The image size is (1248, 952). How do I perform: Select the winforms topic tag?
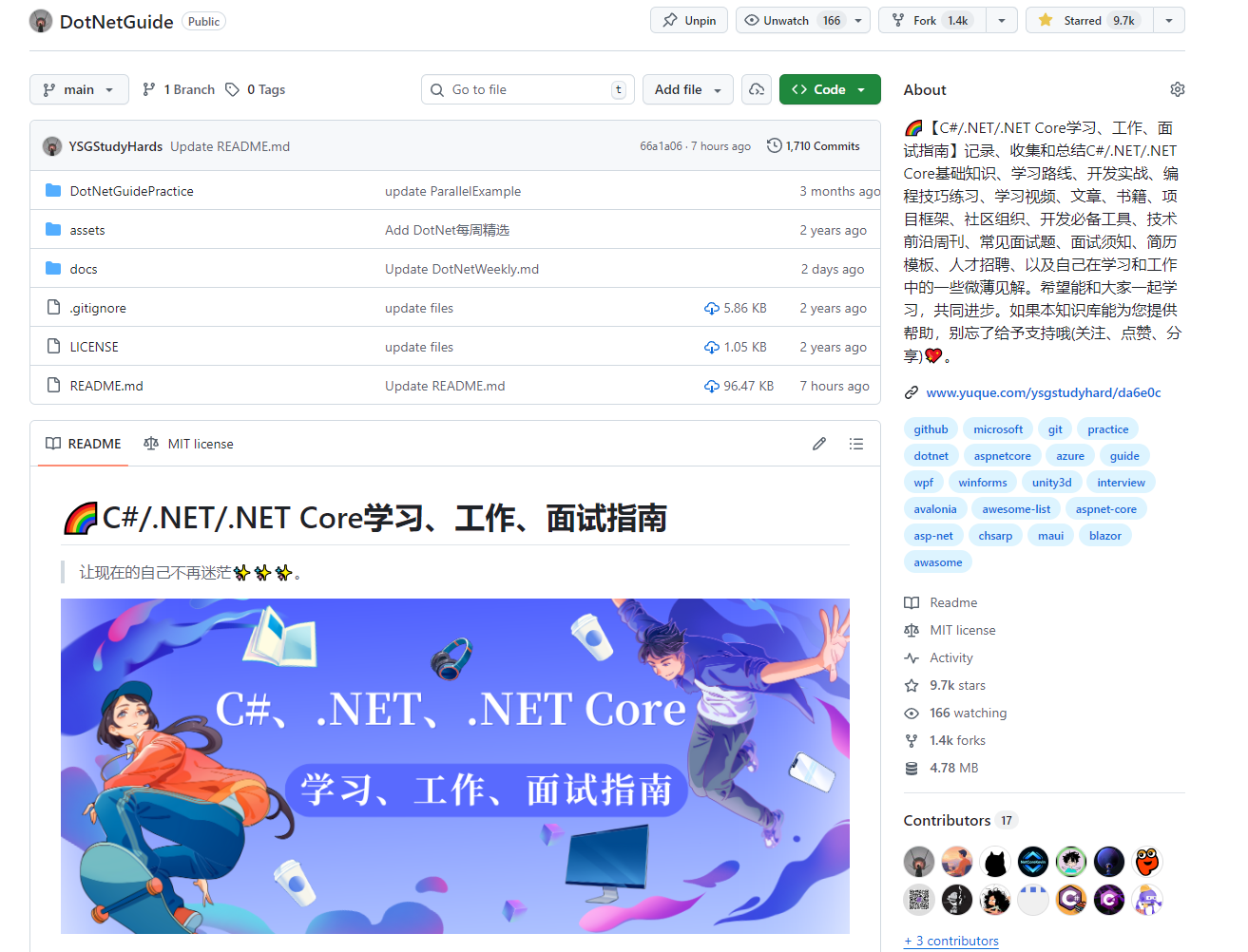[983, 483]
